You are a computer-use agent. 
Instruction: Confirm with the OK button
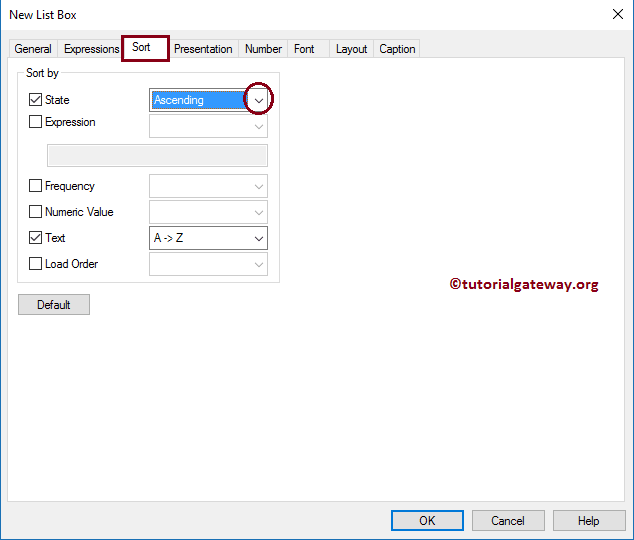pos(427,520)
